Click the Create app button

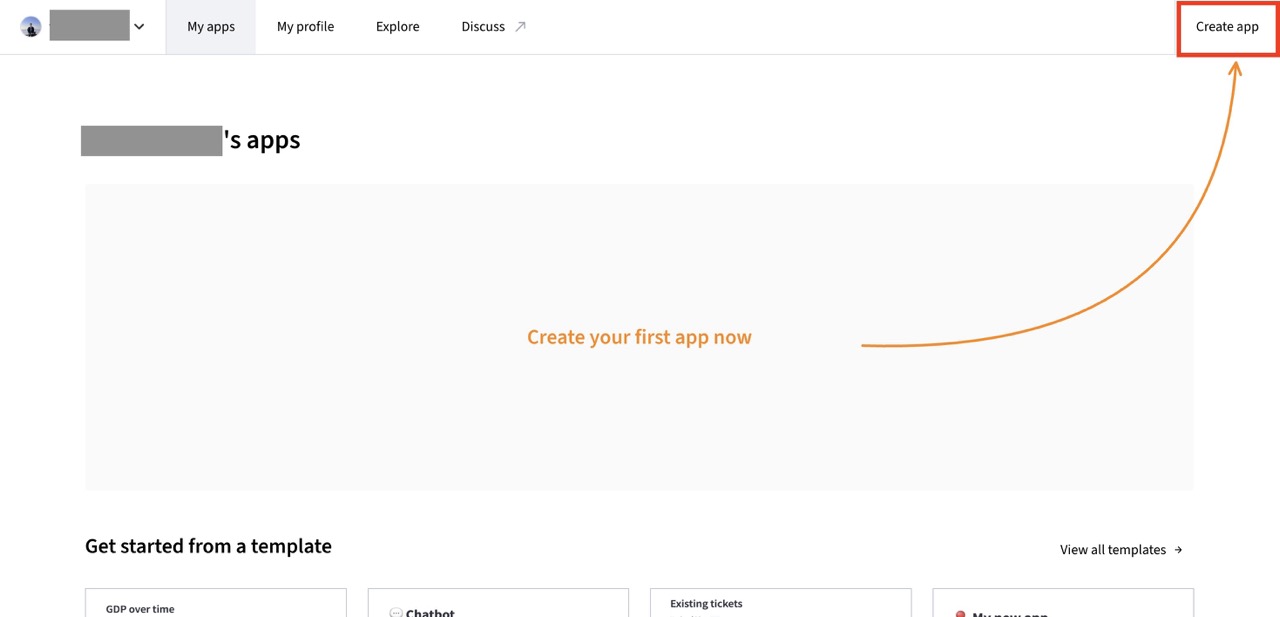tap(1227, 27)
